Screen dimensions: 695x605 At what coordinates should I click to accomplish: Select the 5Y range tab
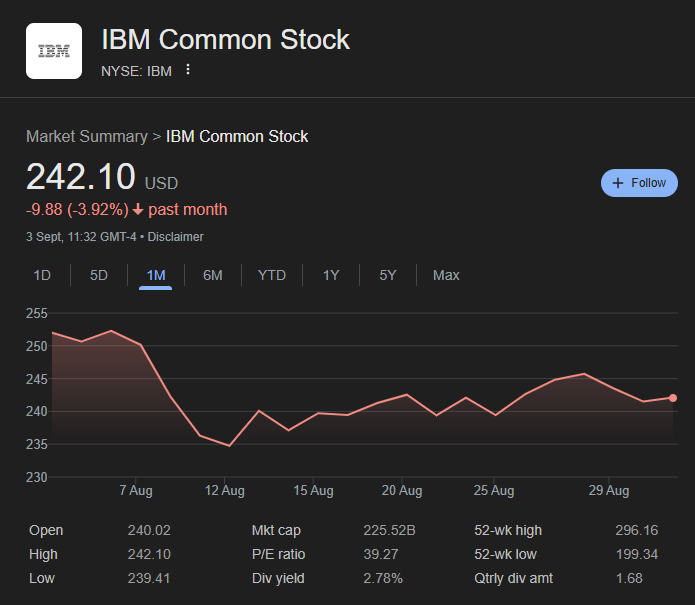pyautogui.click(x=388, y=275)
